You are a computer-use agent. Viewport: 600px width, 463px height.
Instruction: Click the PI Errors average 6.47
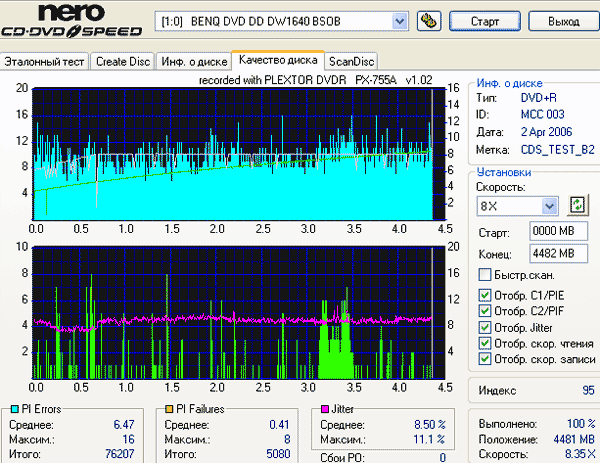pos(124,425)
